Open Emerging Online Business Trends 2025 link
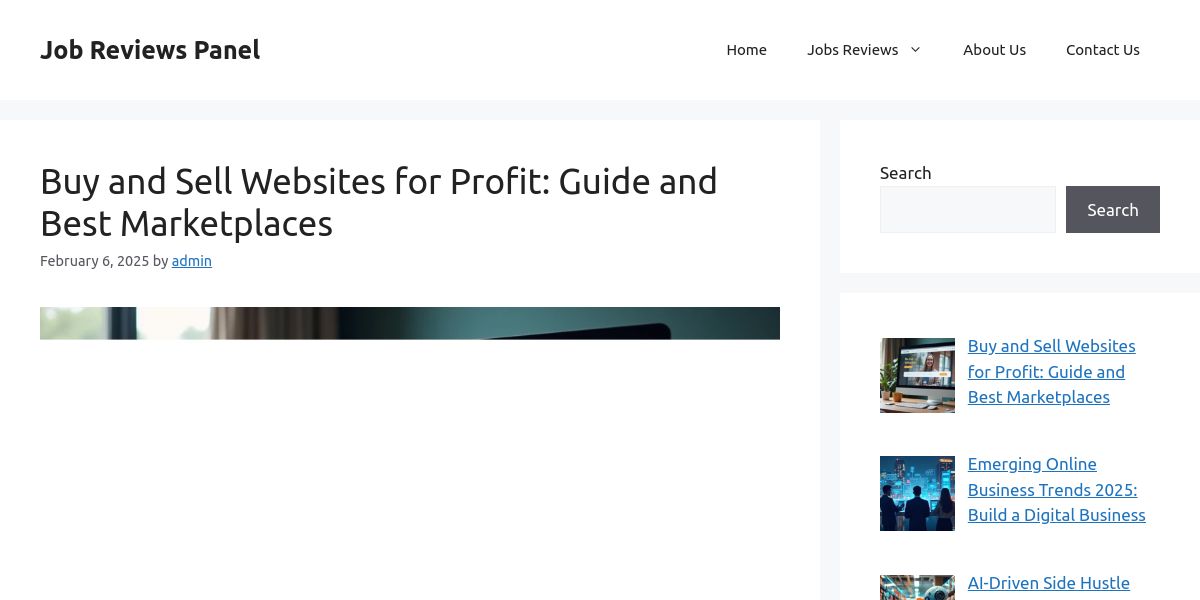Image resolution: width=1200 pixels, height=600 pixels. coord(1056,490)
